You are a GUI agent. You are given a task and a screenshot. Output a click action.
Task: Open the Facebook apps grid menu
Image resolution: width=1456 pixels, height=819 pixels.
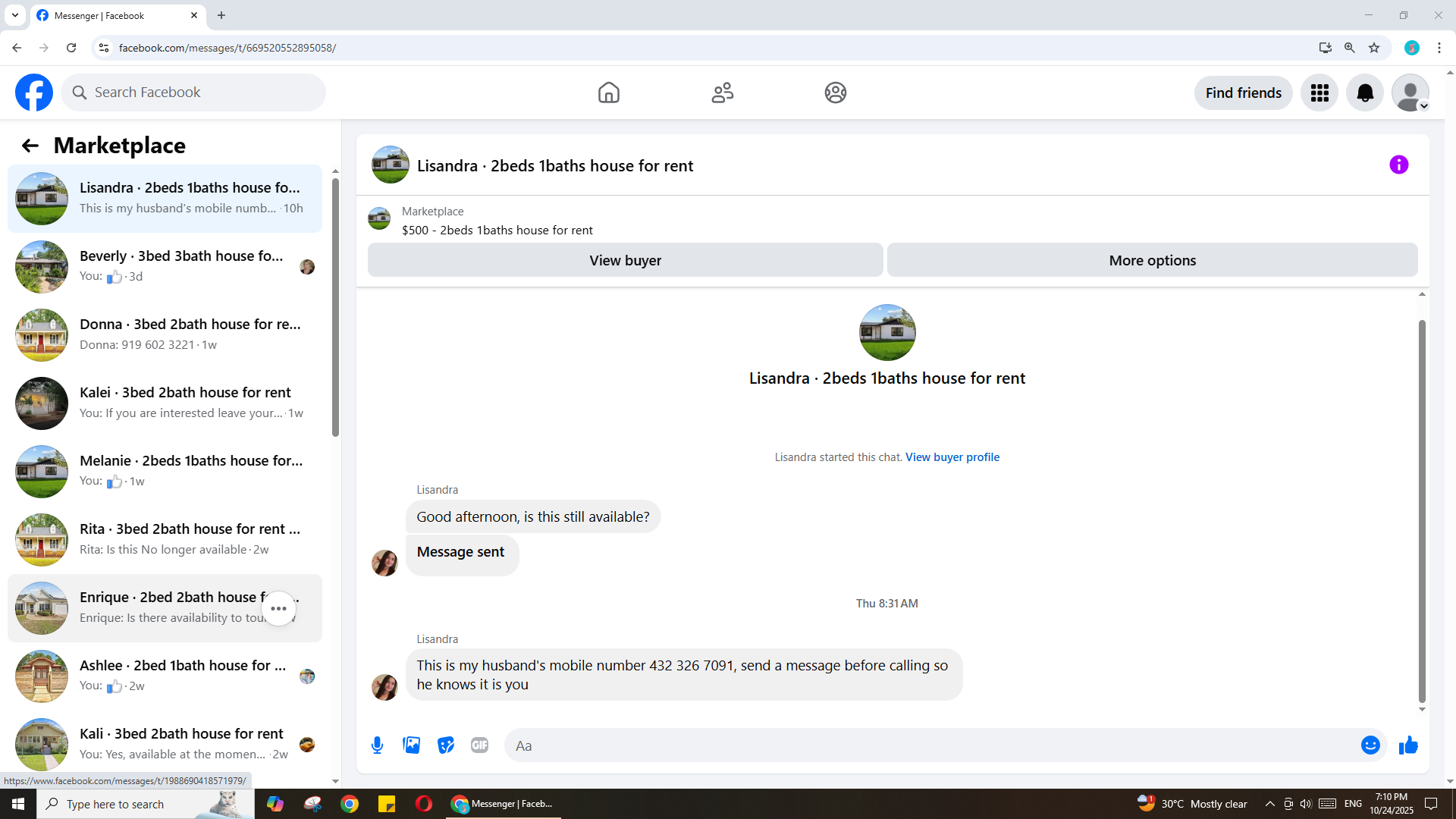pos(1319,93)
